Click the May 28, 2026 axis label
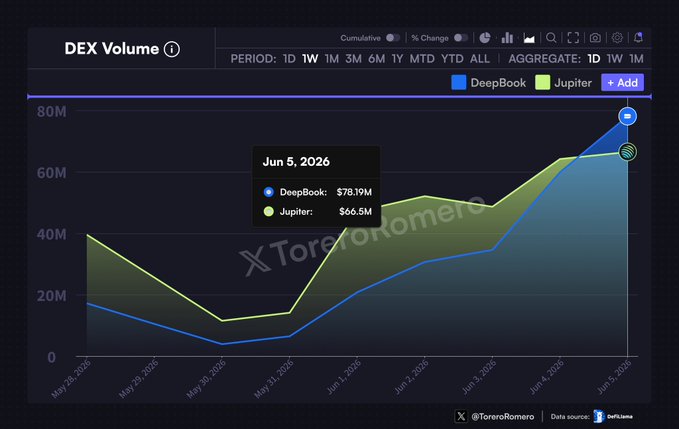 pyautogui.click(x=71, y=379)
